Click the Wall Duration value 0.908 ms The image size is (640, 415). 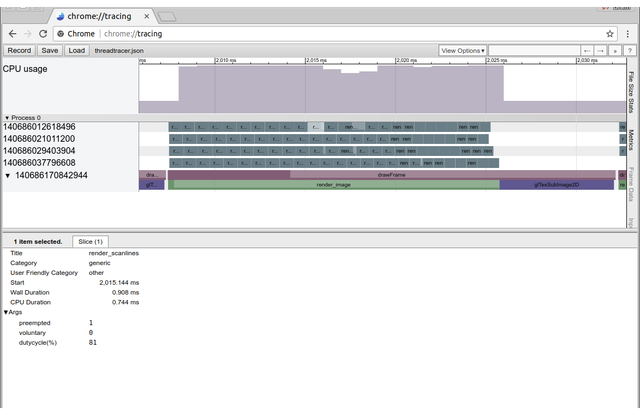pyautogui.click(x=126, y=293)
